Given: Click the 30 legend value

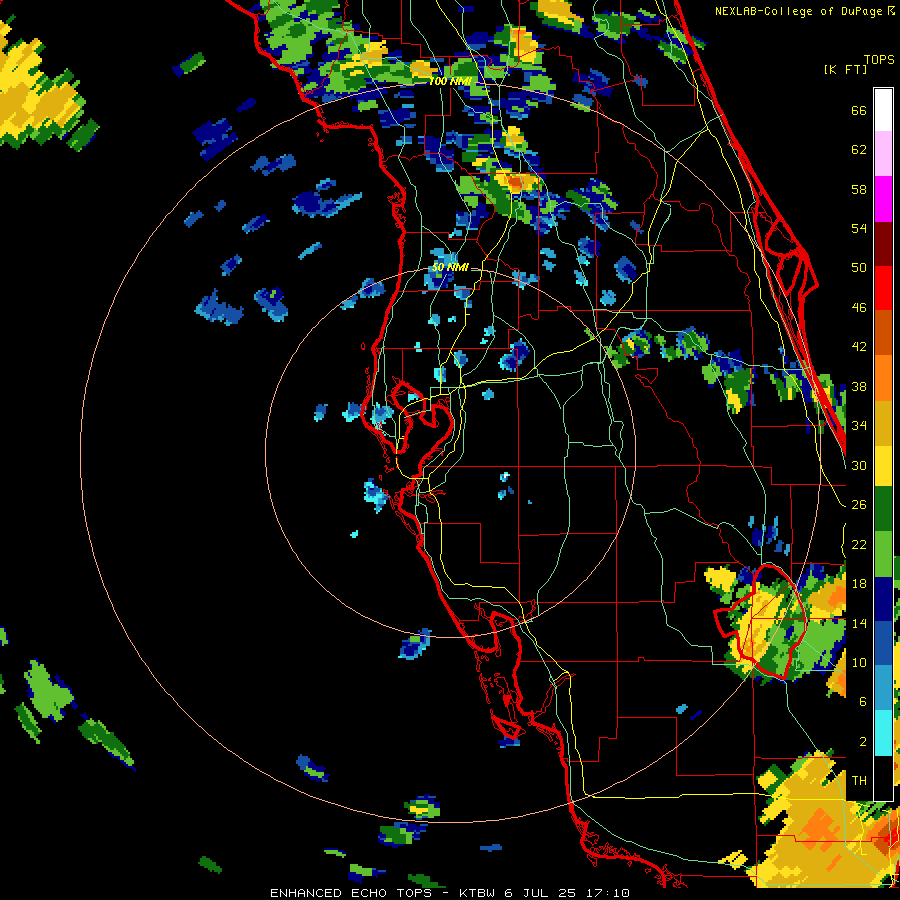Looking at the screenshot, I should (x=859, y=465).
